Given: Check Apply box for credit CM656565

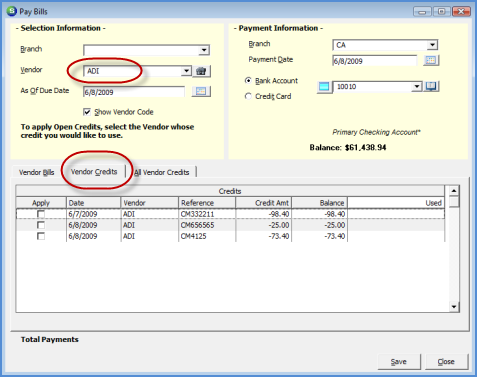Looking at the screenshot, I should coord(41,225).
